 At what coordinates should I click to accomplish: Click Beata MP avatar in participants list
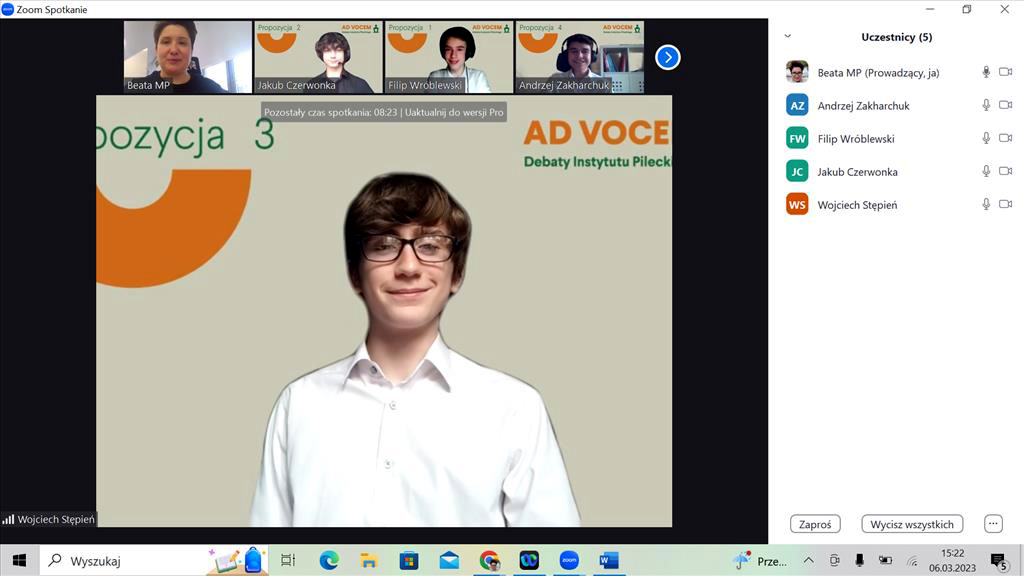[797, 72]
